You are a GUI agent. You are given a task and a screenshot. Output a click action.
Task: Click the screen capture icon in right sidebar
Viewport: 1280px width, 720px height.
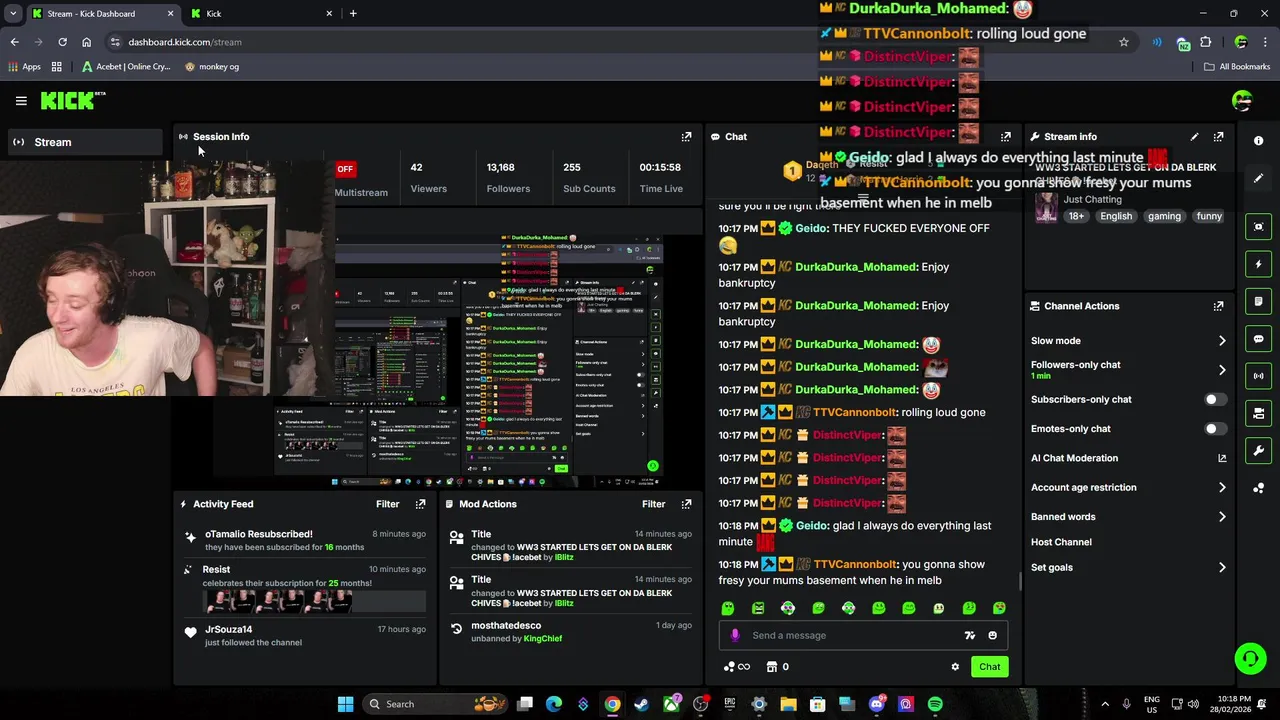click(1259, 227)
